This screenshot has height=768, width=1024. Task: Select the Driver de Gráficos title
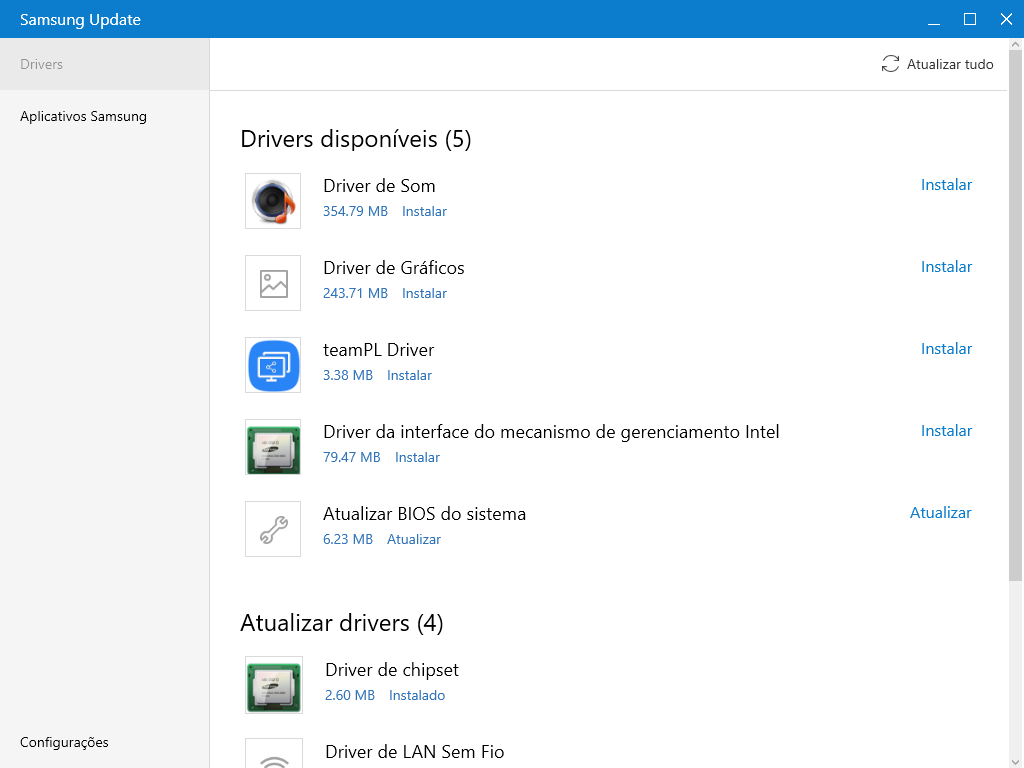click(x=394, y=268)
